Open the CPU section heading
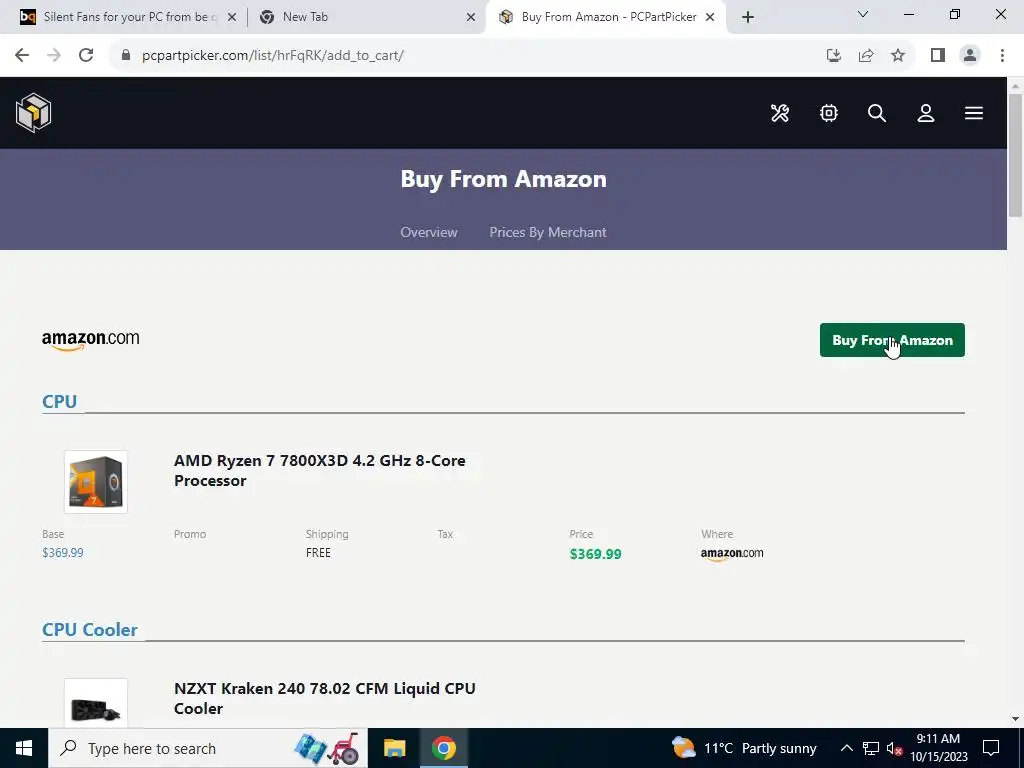Viewport: 1024px width, 768px height. point(59,401)
